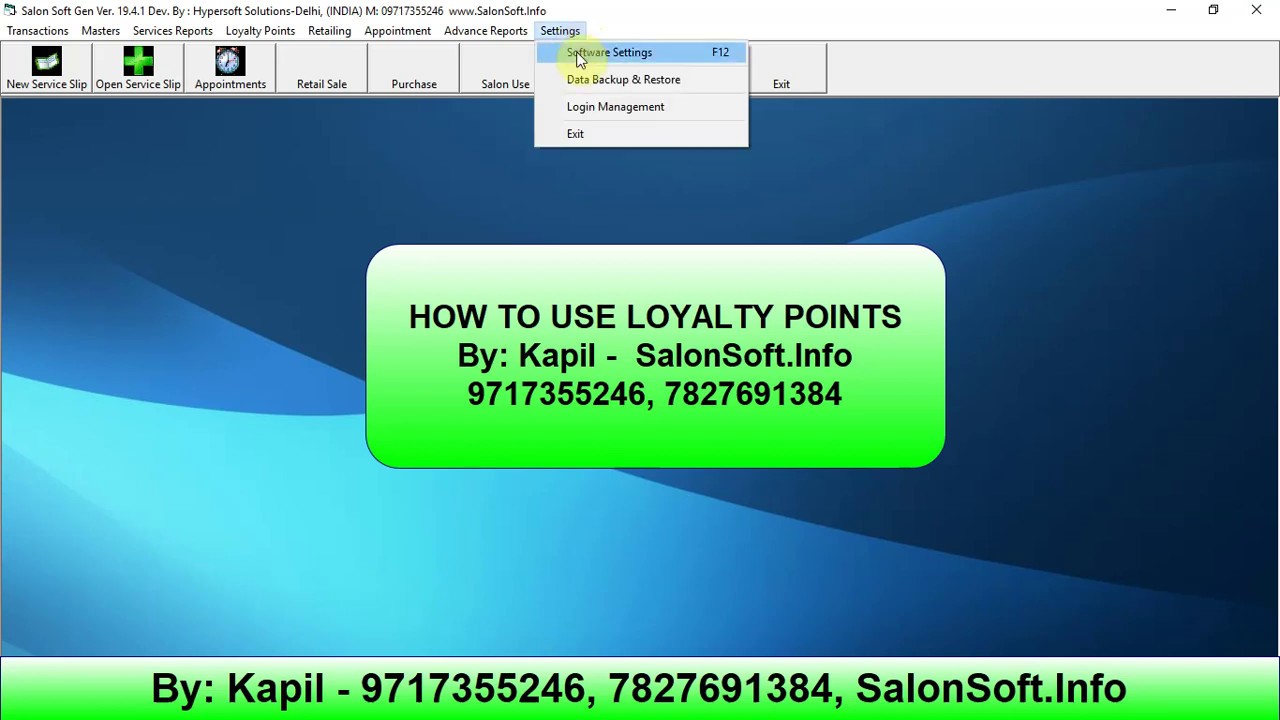This screenshot has width=1280, height=720.
Task: Open the Services Reports menu
Action: (x=173, y=31)
